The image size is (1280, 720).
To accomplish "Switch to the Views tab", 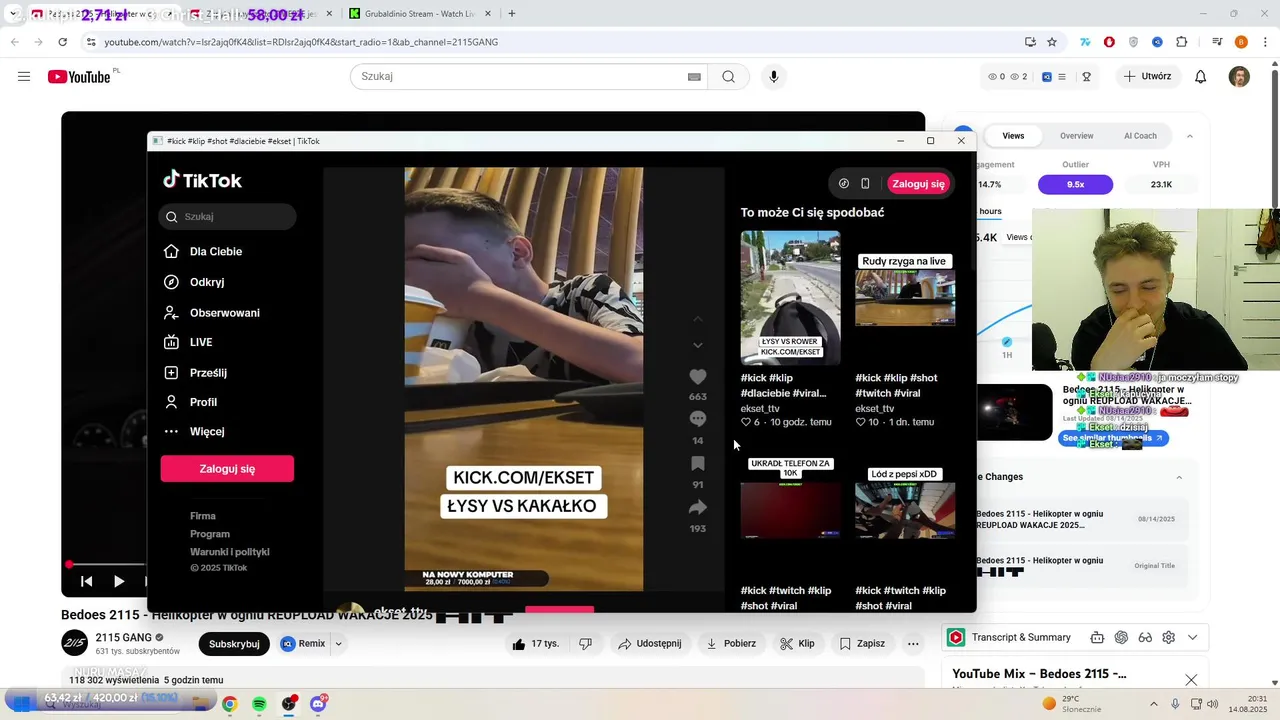I will coord(1013,136).
